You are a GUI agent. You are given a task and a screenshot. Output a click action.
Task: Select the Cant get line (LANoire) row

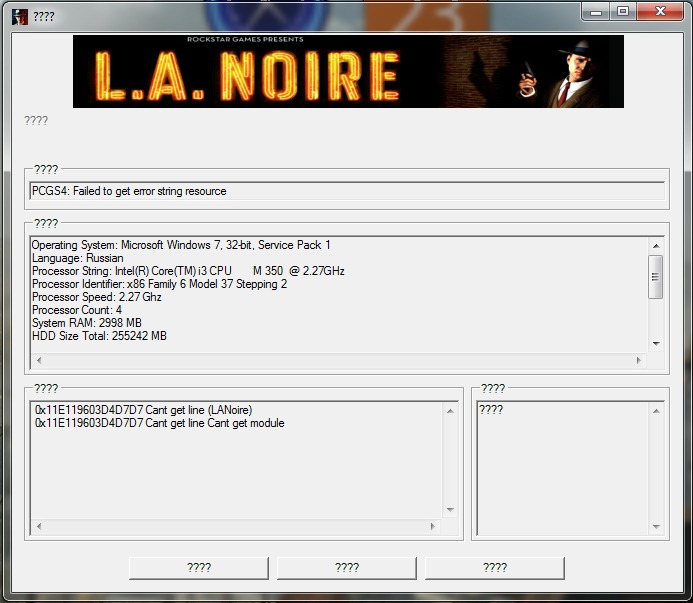pos(143,410)
